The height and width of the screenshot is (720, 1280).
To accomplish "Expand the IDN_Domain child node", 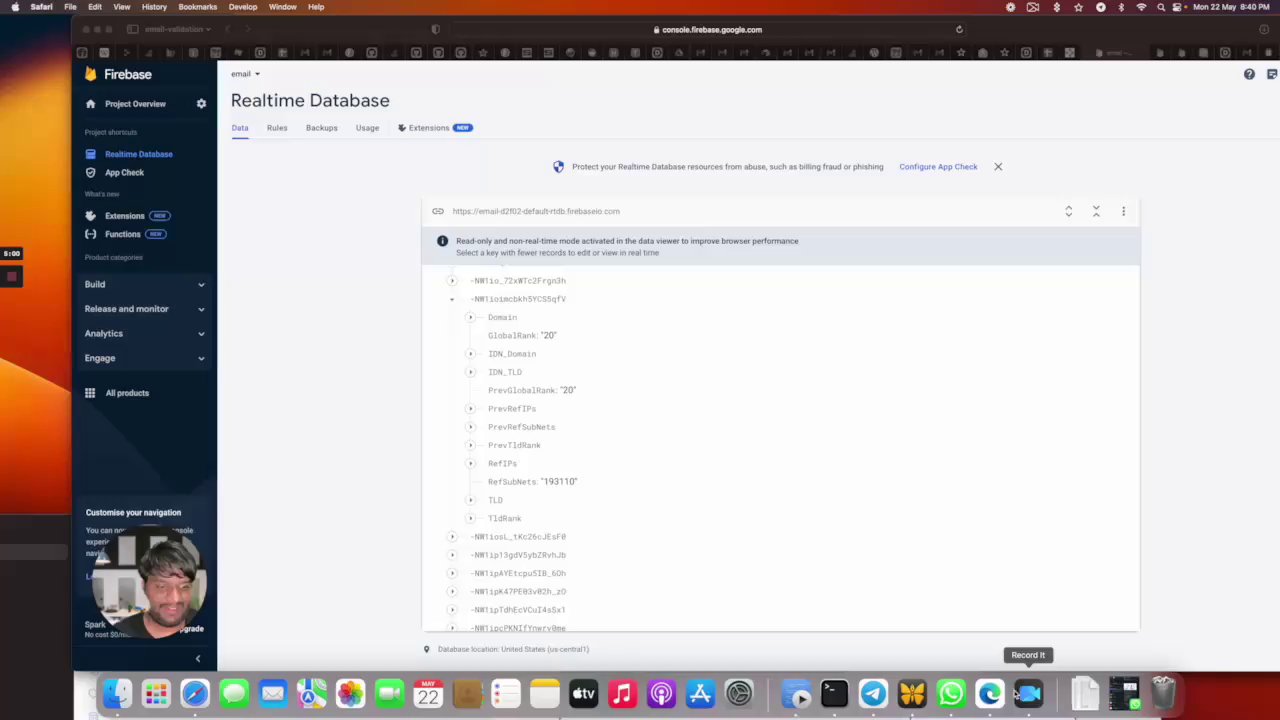I will point(470,354).
